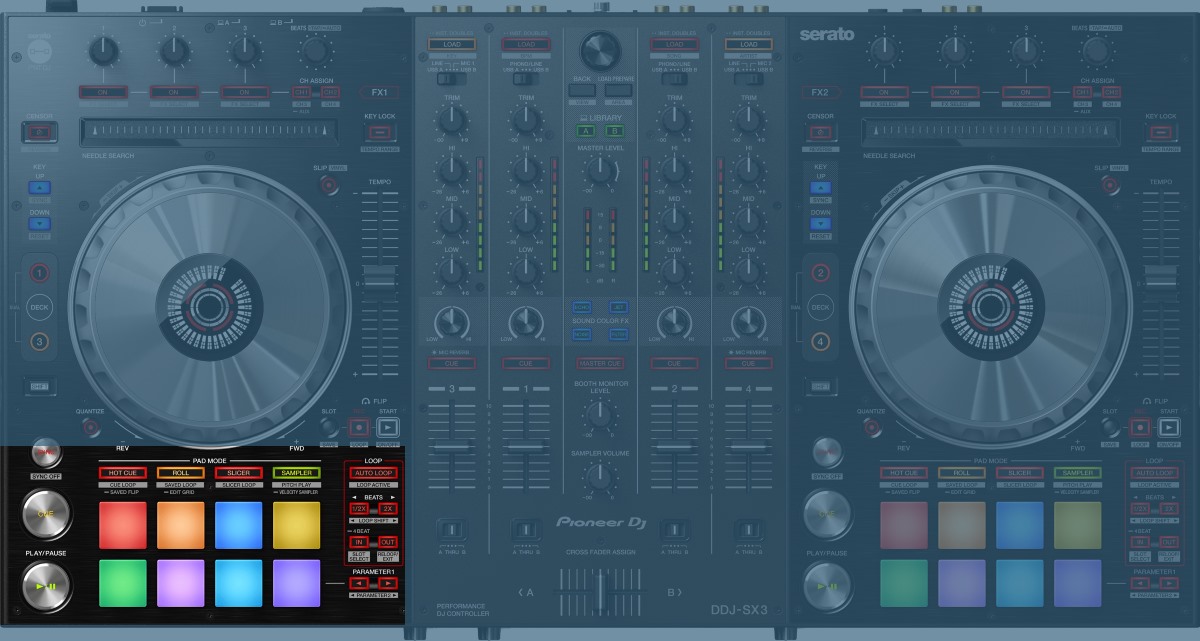
Task: Toggle headphone CUE for channel 1
Action: pos(526,363)
